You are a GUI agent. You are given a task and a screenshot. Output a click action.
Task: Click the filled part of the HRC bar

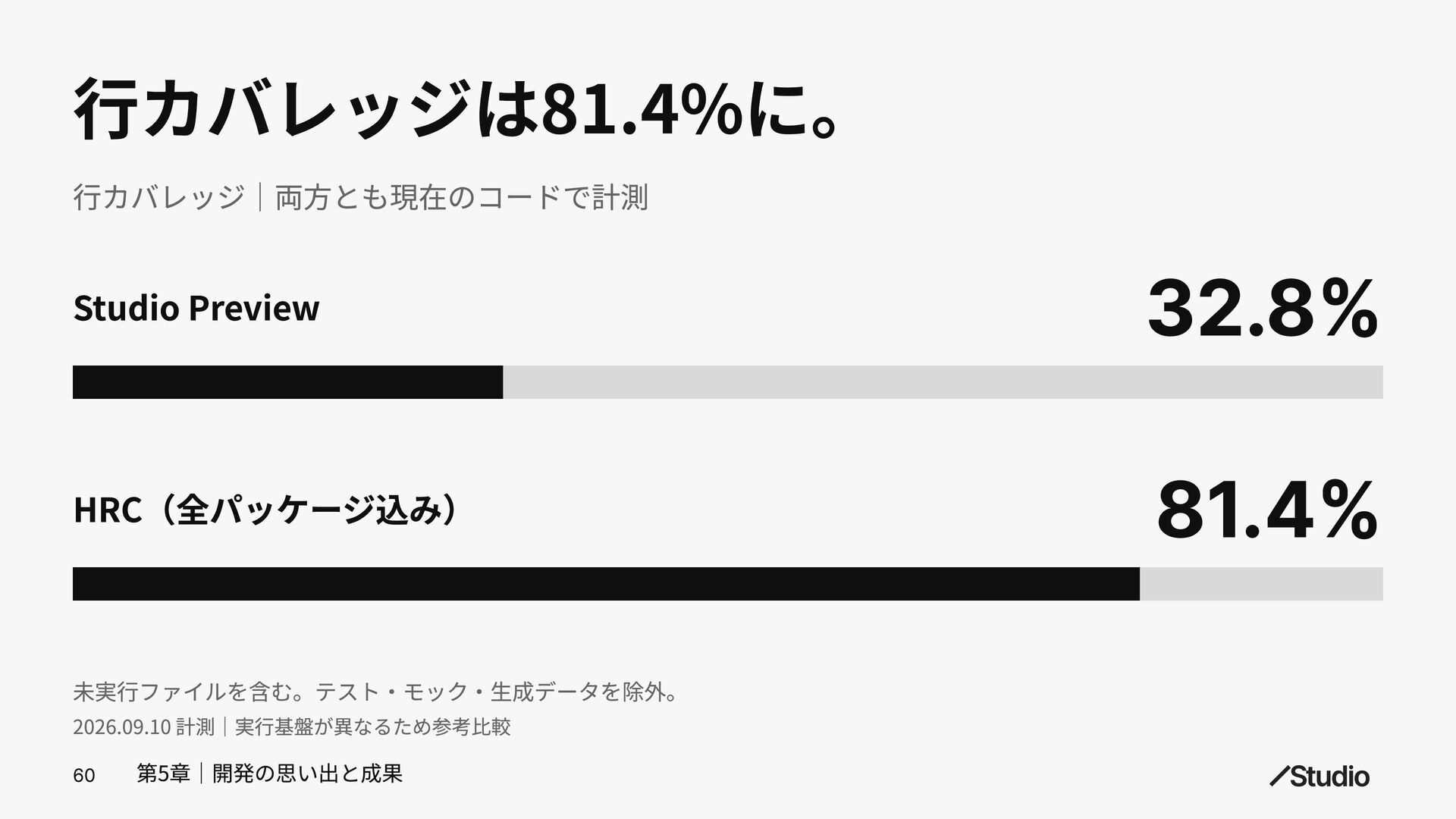[x=606, y=584]
